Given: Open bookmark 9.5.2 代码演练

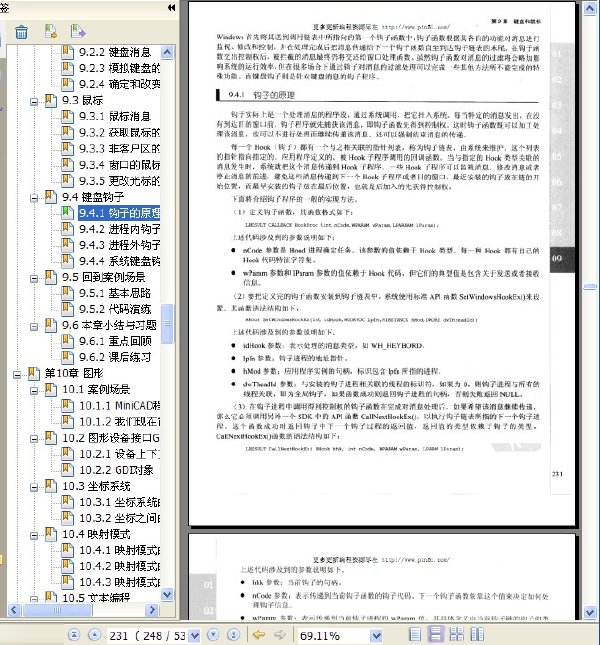Looking at the screenshot, I should coord(115,309).
